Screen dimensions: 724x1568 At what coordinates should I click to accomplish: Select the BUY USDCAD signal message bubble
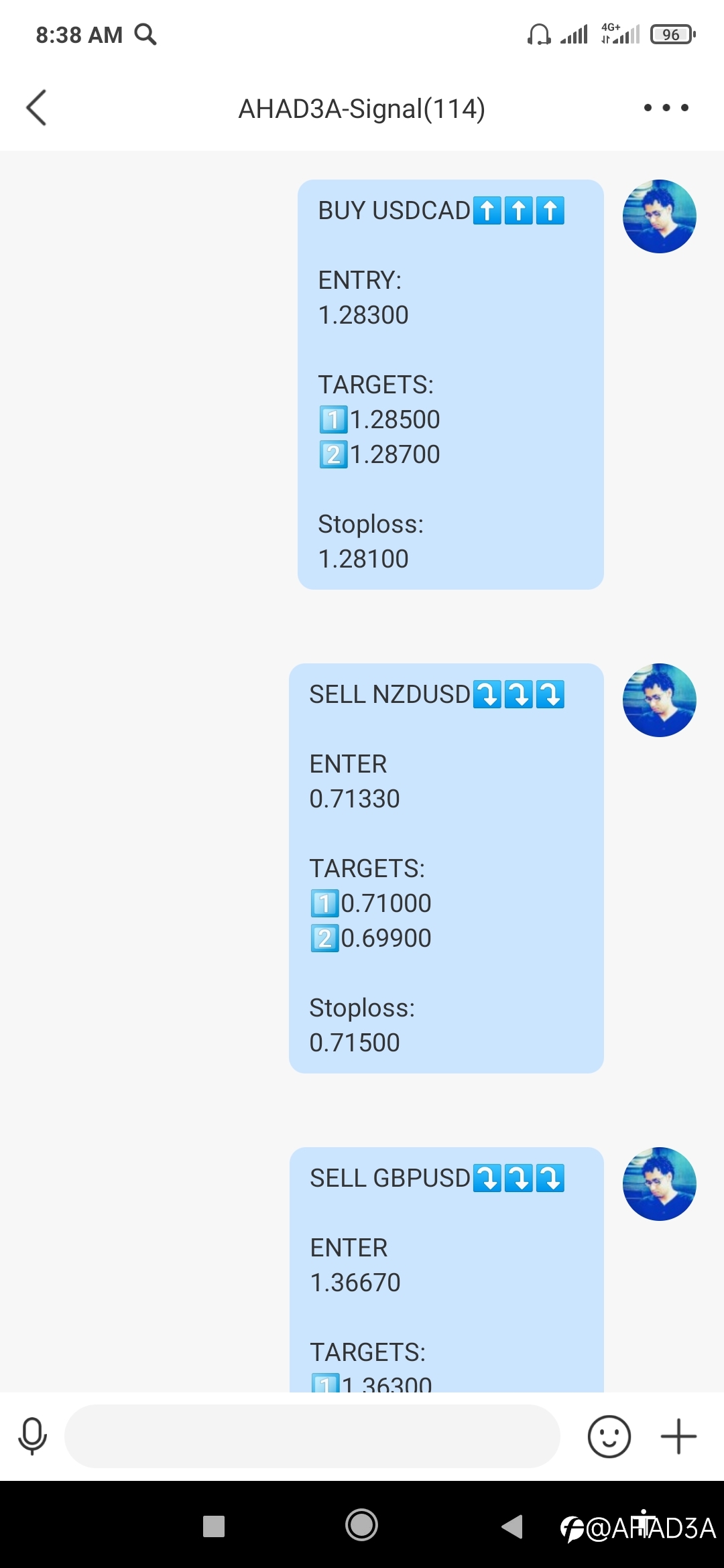(450, 385)
